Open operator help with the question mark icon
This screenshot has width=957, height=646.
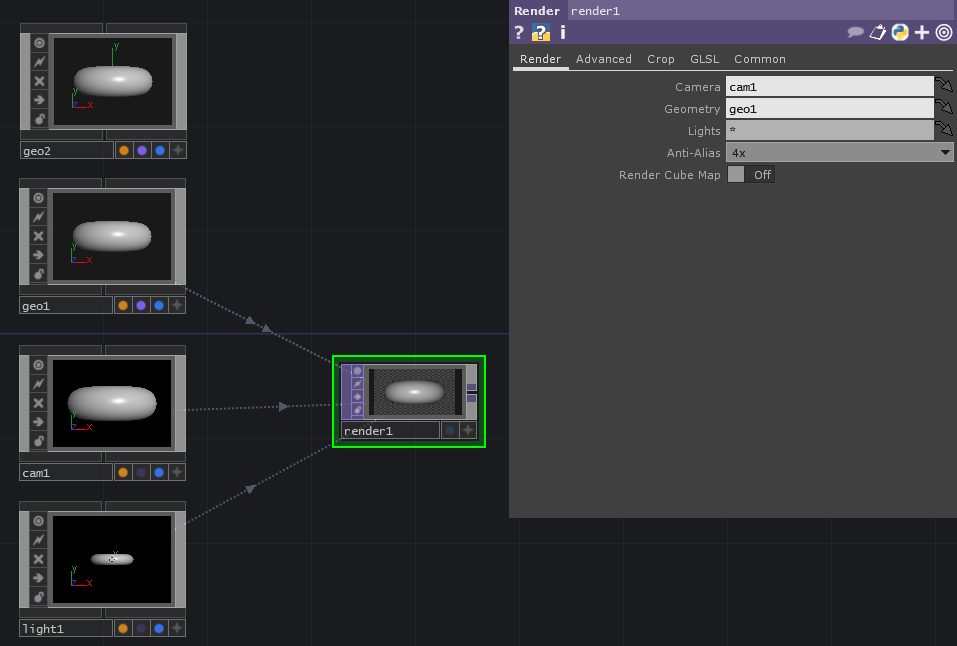[x=518, y=32]
